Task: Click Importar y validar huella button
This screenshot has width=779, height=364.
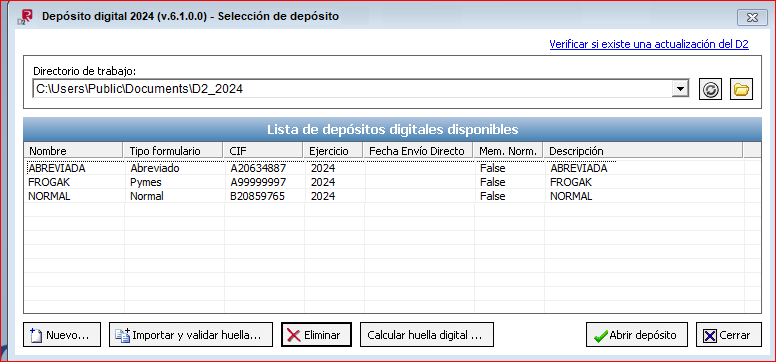Action: pos(191,335)
